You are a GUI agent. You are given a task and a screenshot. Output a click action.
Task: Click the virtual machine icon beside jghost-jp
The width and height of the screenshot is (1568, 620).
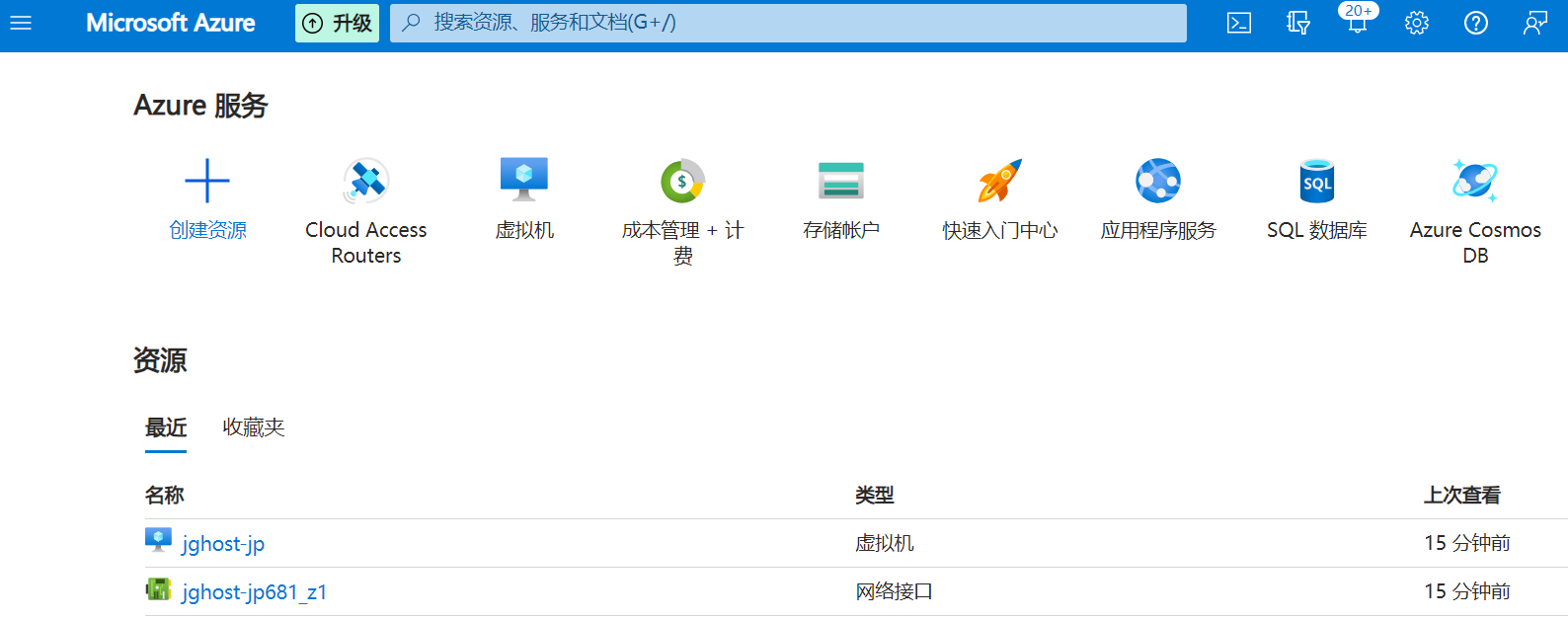[x=158, y=540]
